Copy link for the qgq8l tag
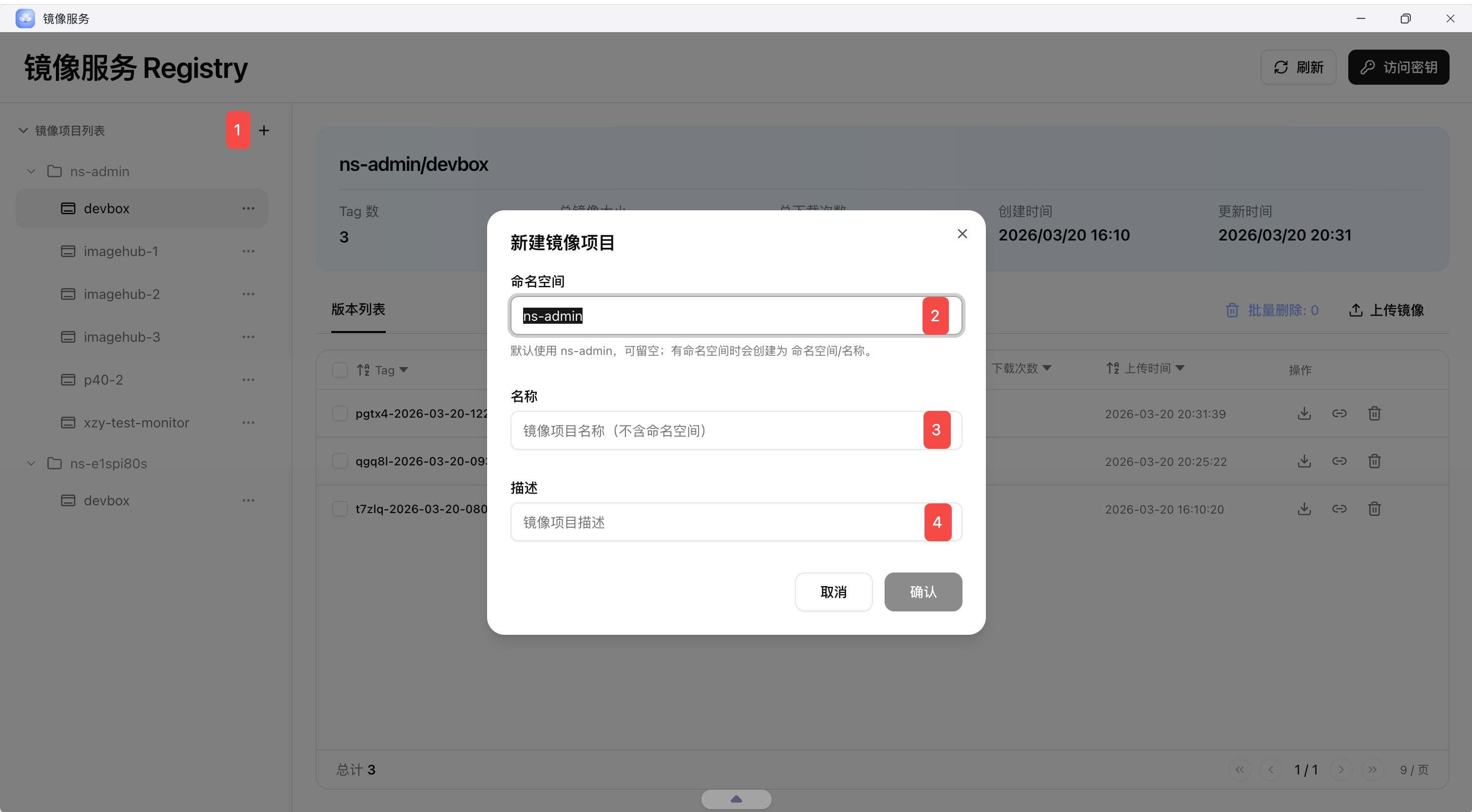This screenshot has height=812, width=1472. click(x=1340, y=461)
